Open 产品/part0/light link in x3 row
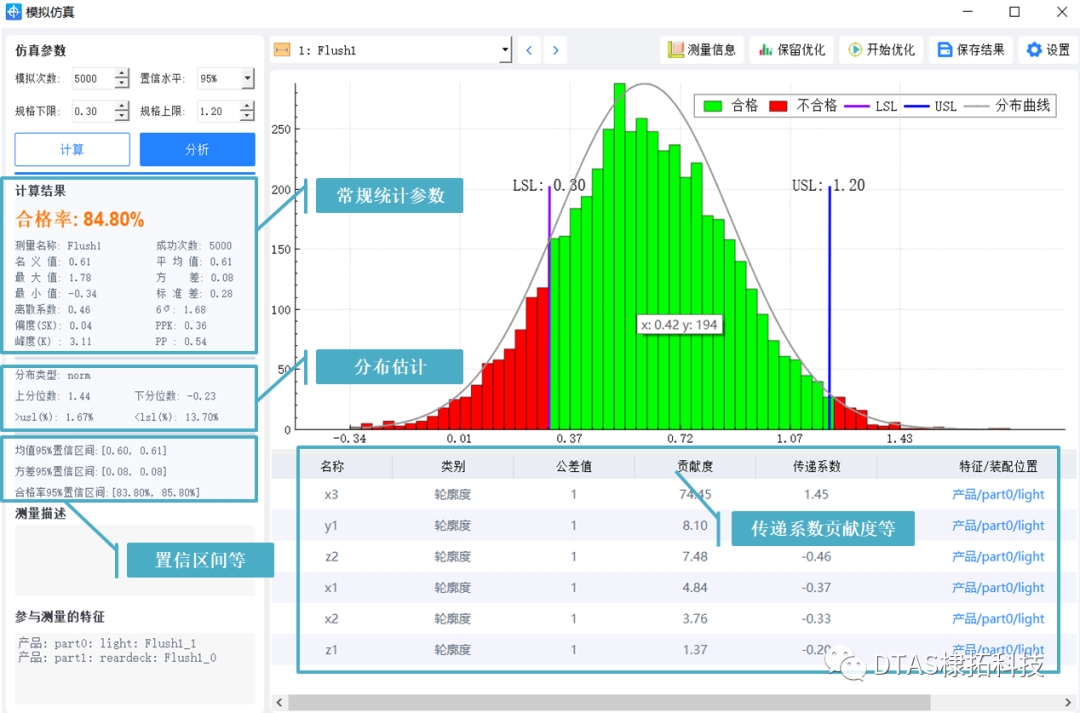 [998, 494]
